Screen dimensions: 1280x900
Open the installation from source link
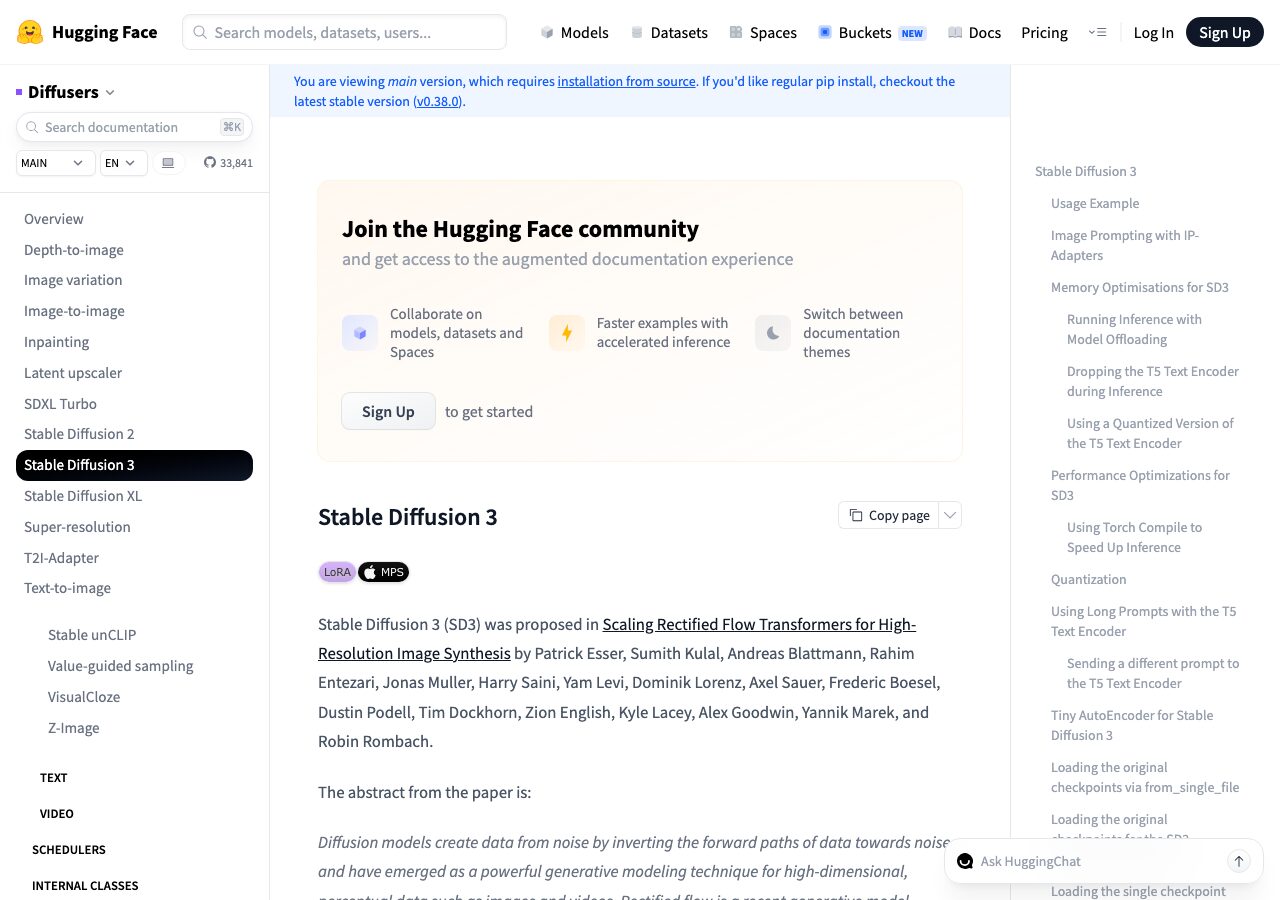627,81
